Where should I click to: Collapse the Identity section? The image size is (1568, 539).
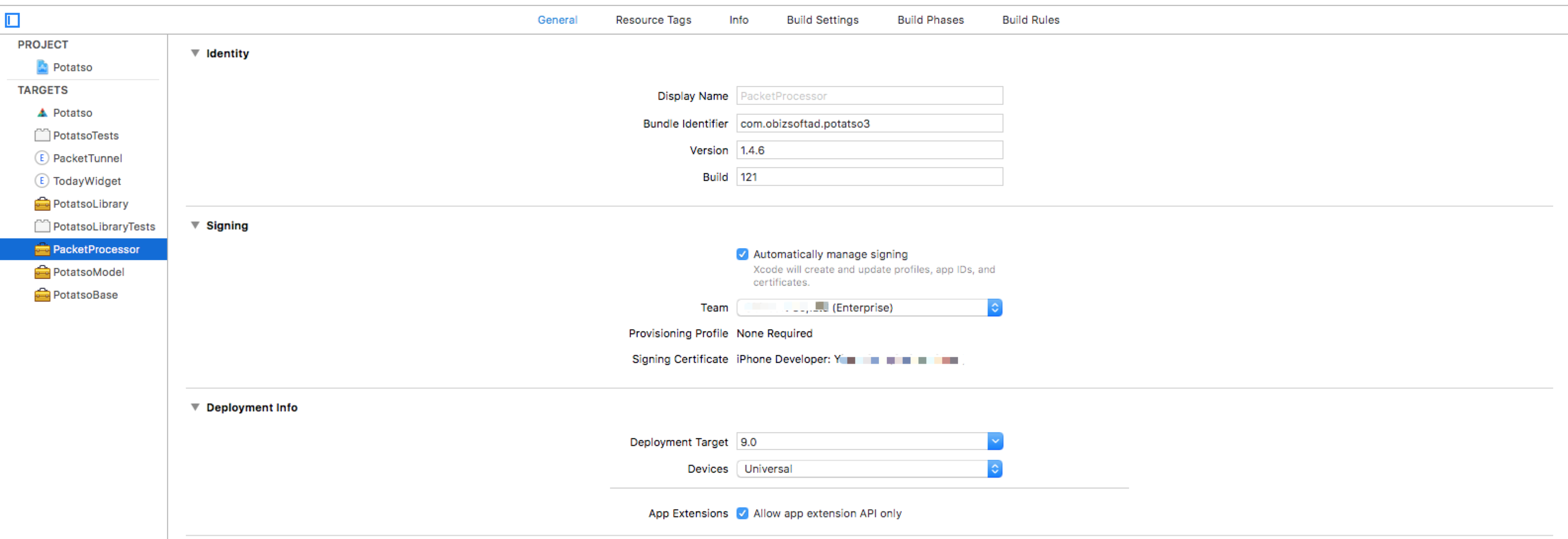point(195,53)
